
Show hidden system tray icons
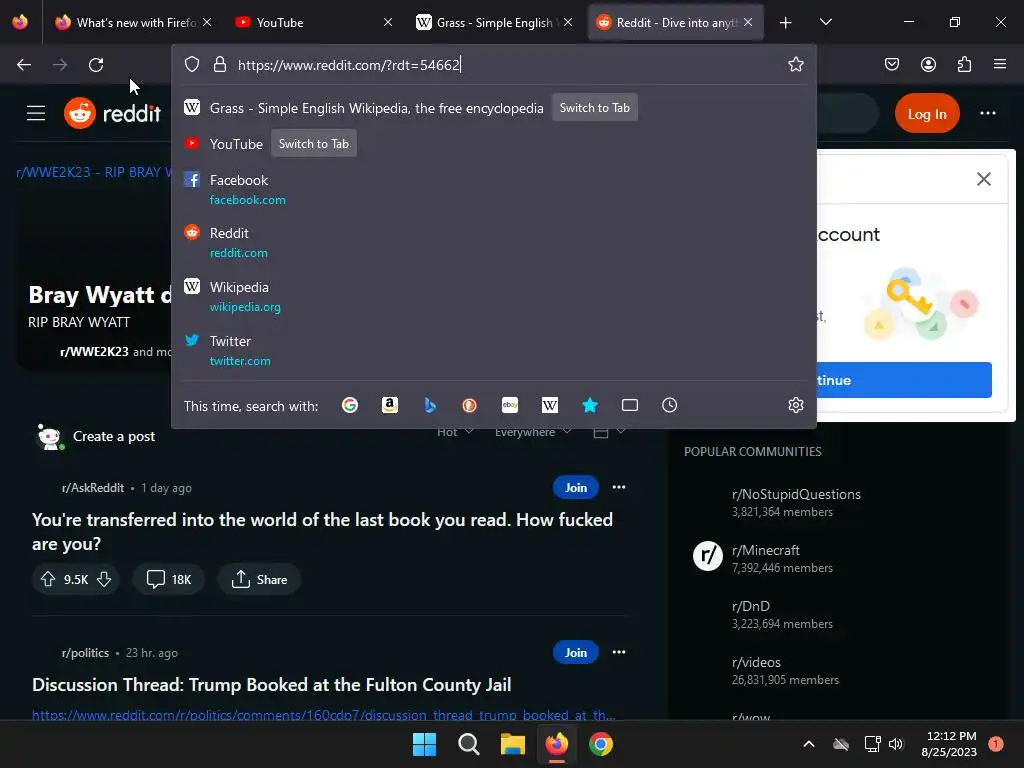808,744
